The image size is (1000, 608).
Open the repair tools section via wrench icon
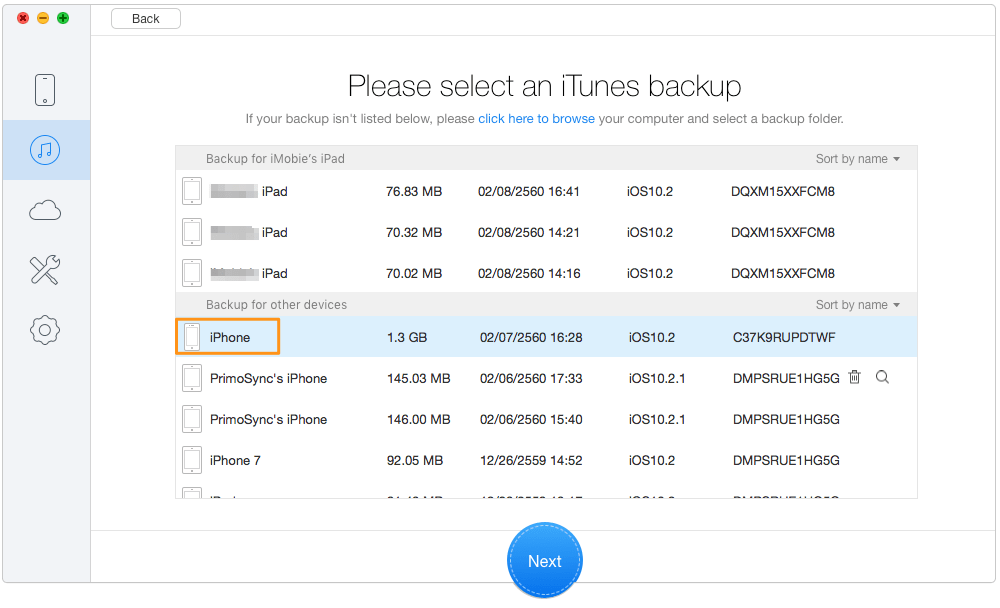tap(45, 269)
